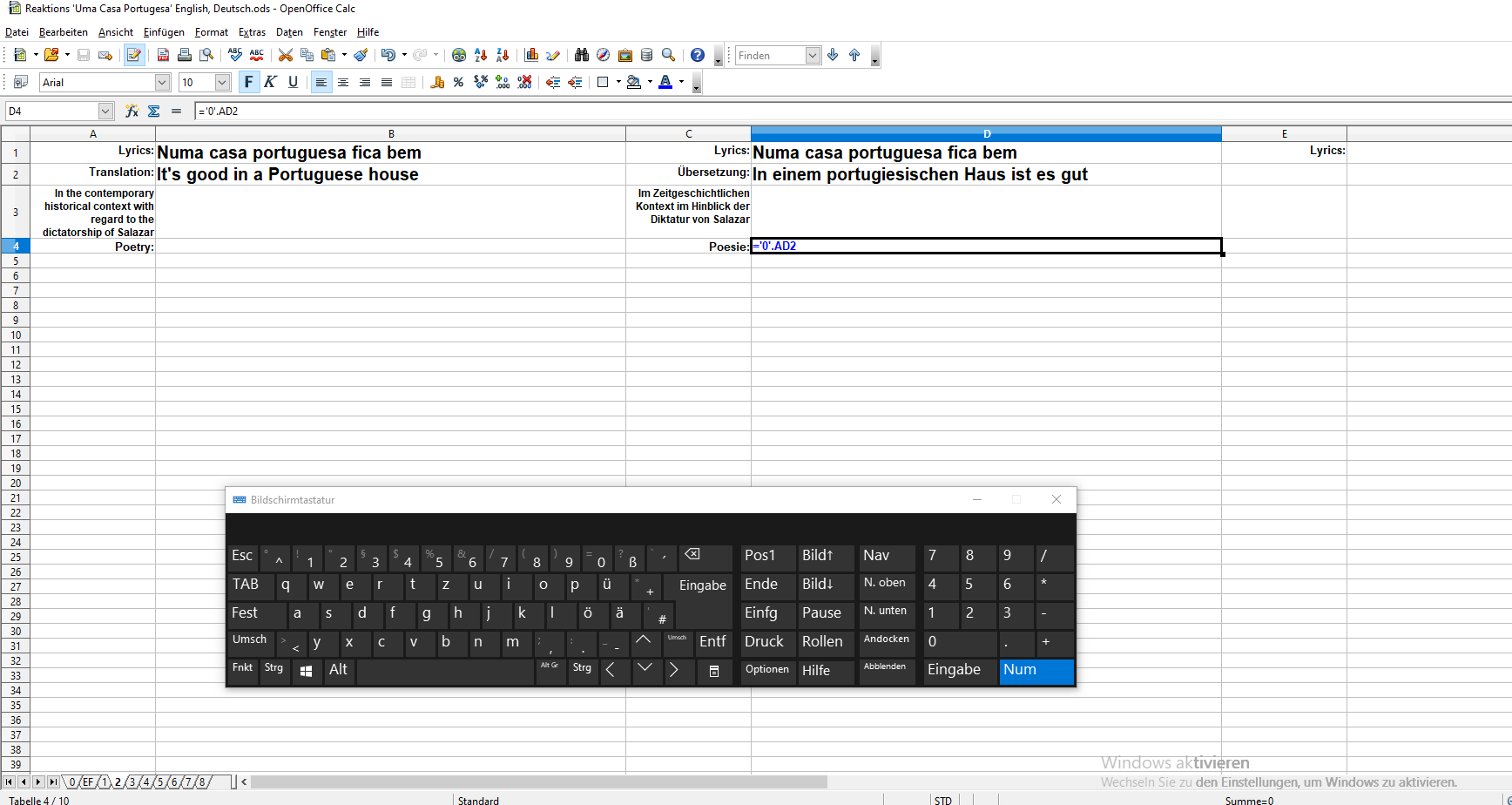The image size is (1512, 805).
Task: Click the Function Wizard icon
Action: click(132, 111)
